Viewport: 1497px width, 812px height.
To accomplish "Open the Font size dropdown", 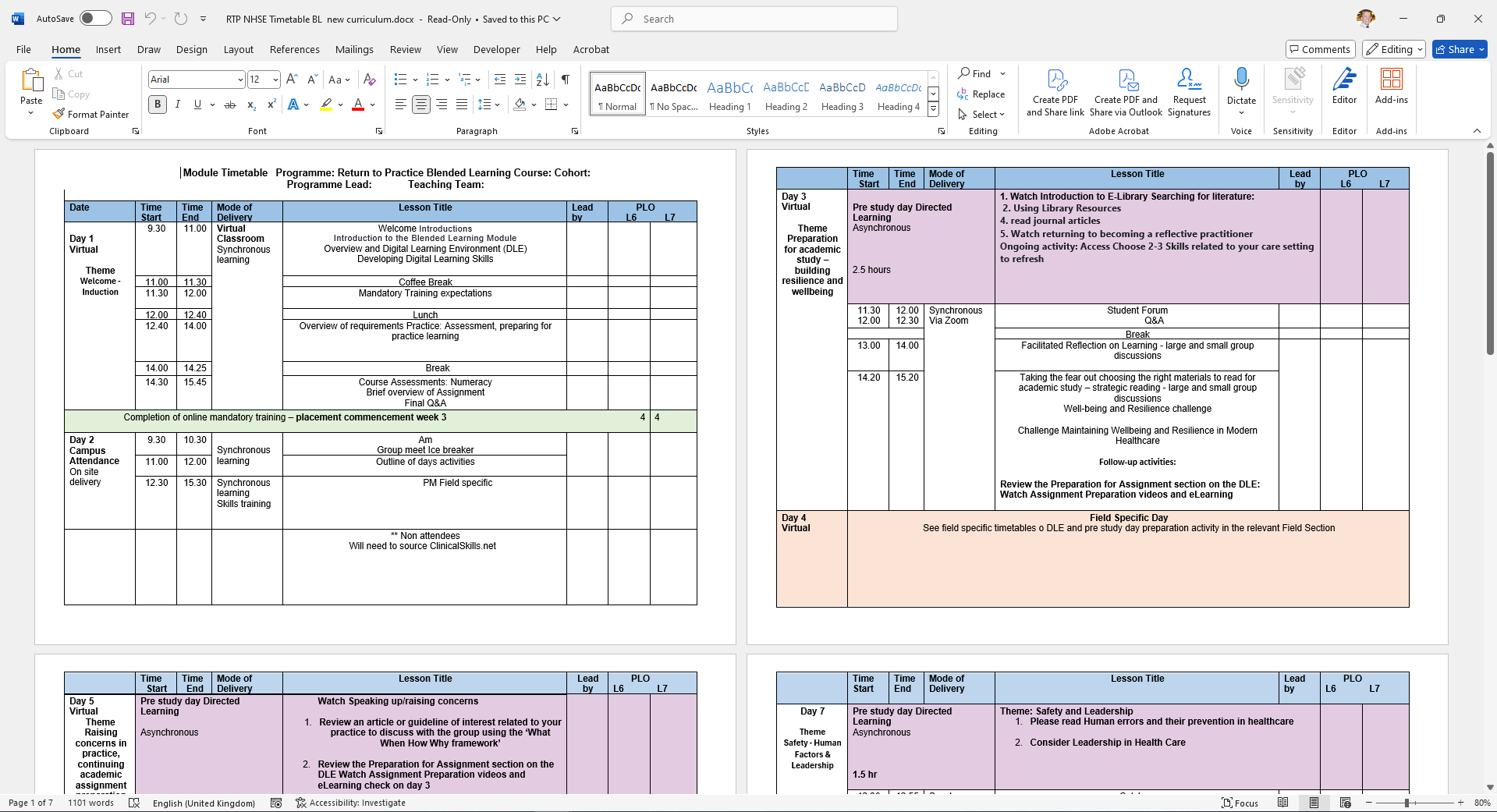I will 275,80.
